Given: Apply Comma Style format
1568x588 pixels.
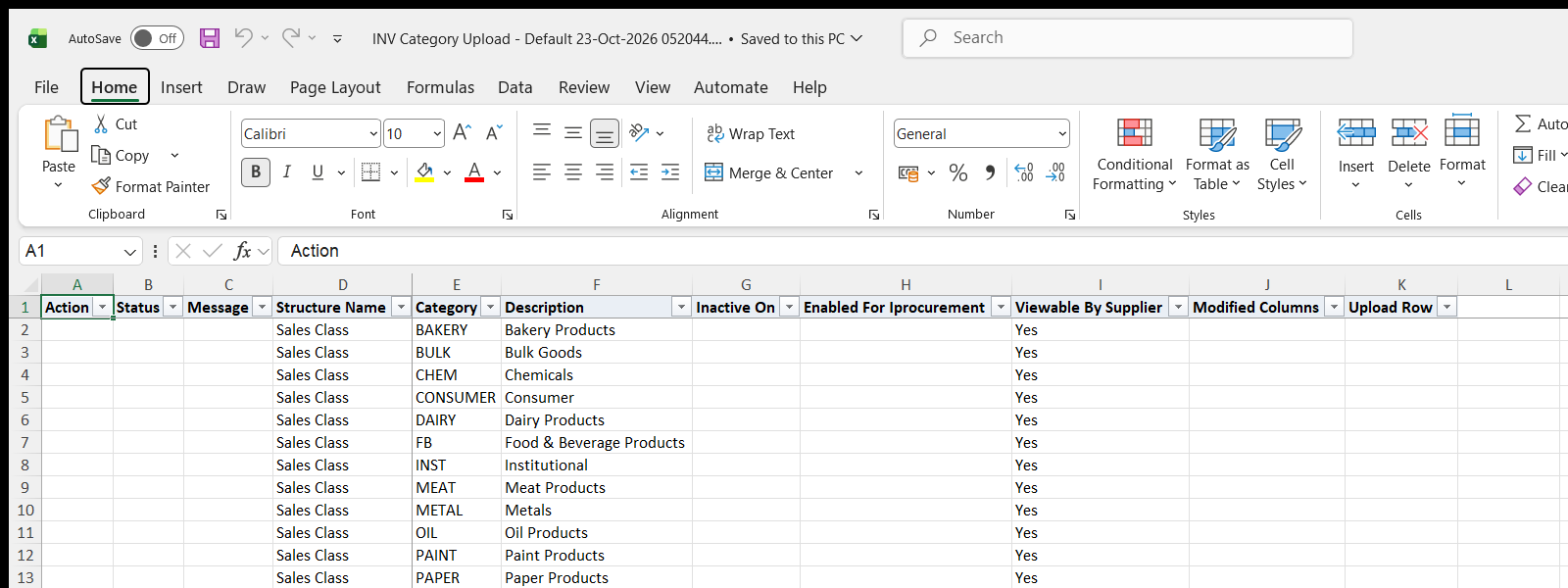Looking at the screenshot, I should pos(991,173).
